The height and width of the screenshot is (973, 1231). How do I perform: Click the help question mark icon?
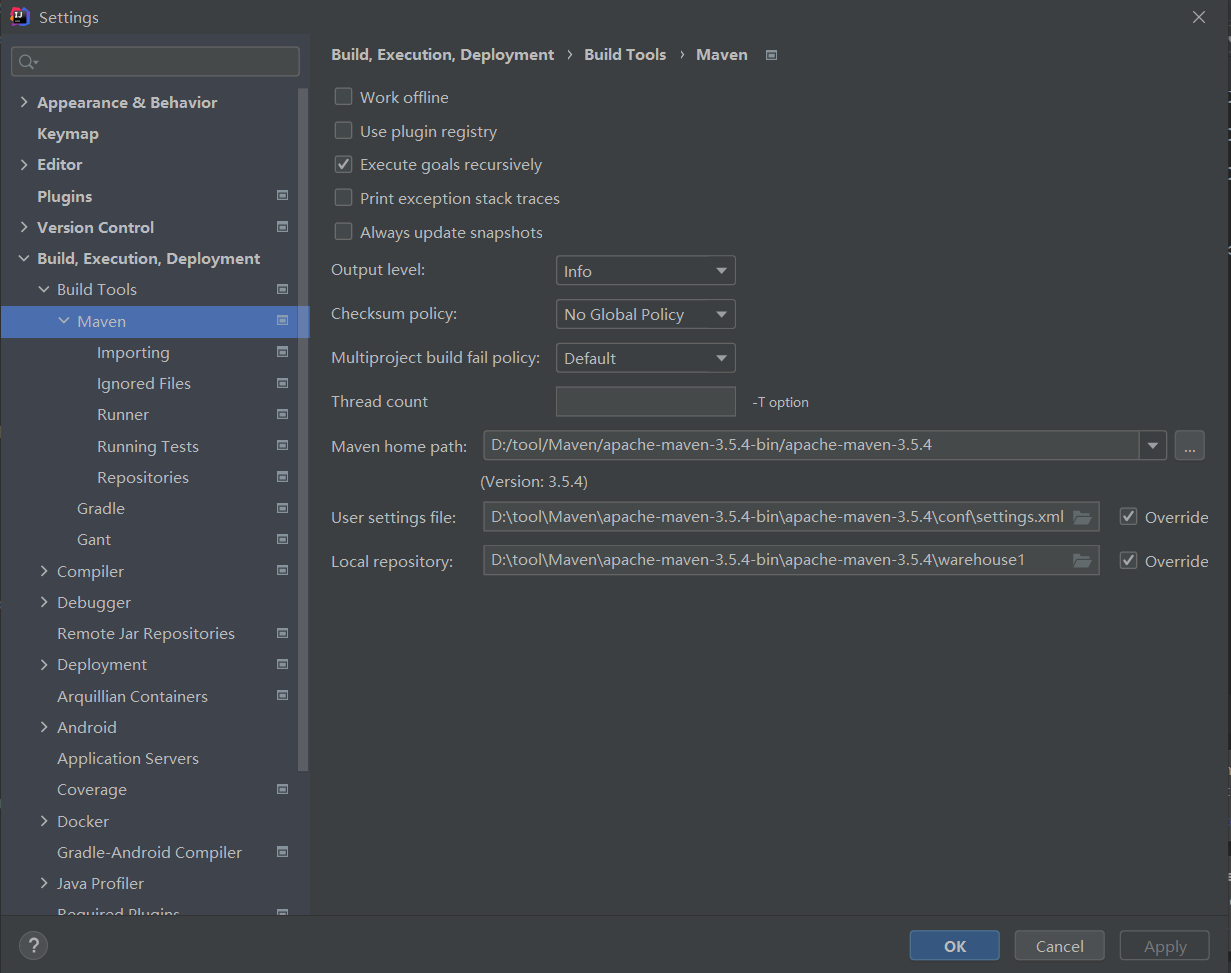pos(33,945)
